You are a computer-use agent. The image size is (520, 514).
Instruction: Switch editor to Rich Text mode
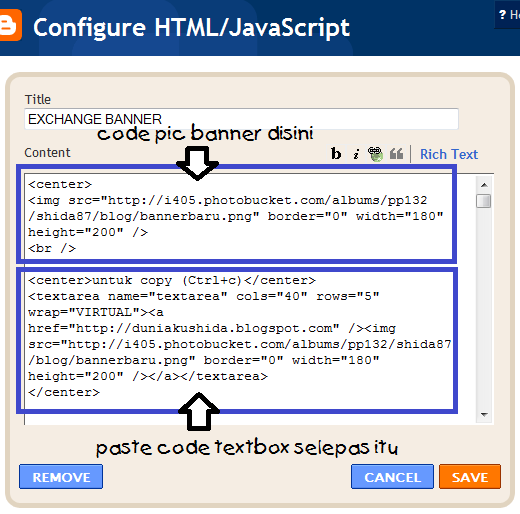click(x=449, y=154)
